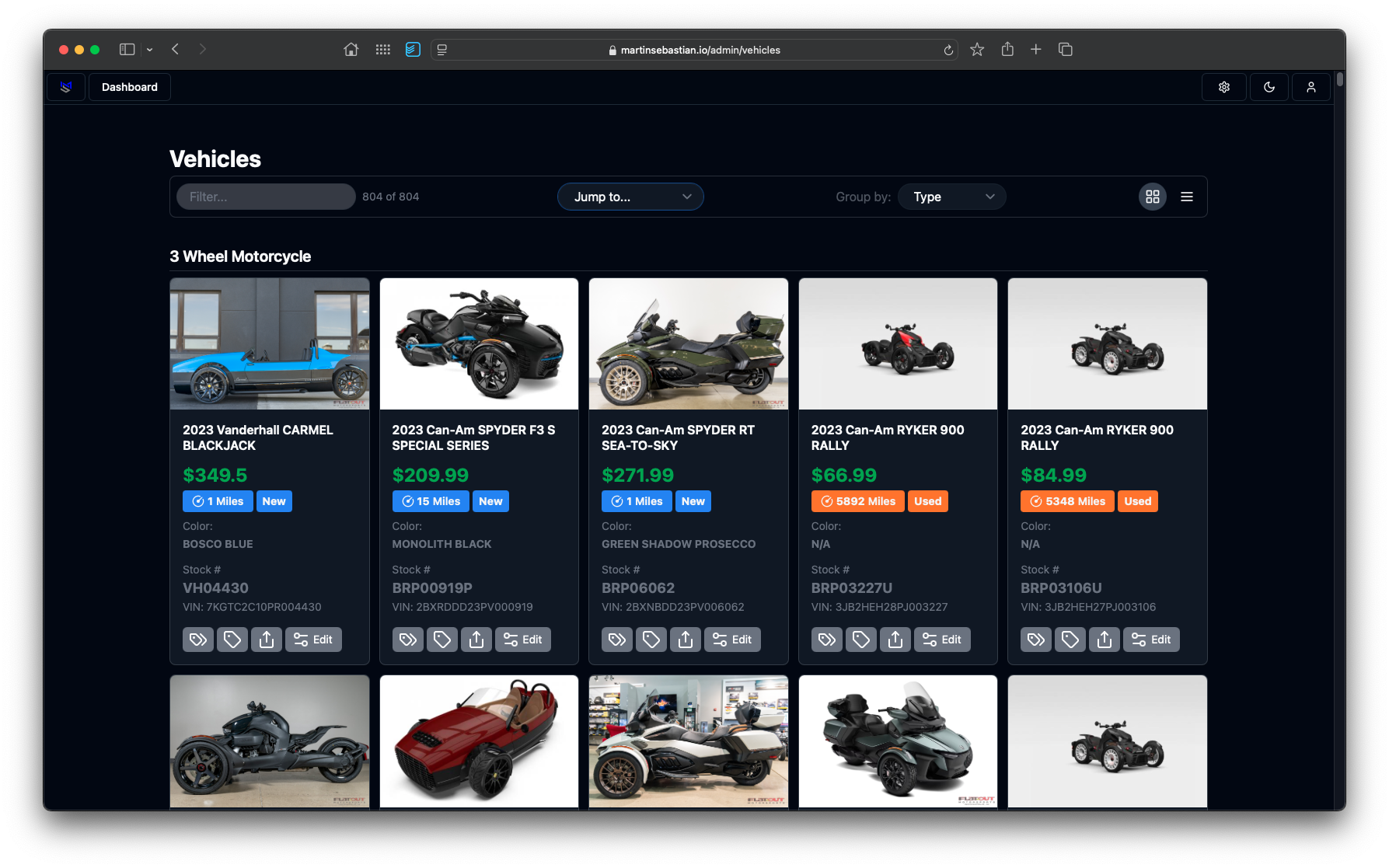The image size is (1389, 868).
Task: Click the 5348 Miles badge
Action: [1067, 501]
